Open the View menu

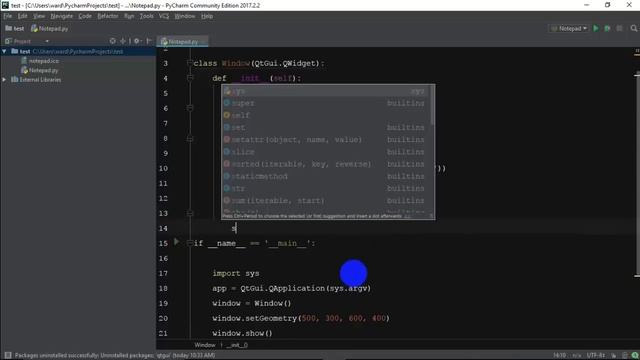click(39, 16)
